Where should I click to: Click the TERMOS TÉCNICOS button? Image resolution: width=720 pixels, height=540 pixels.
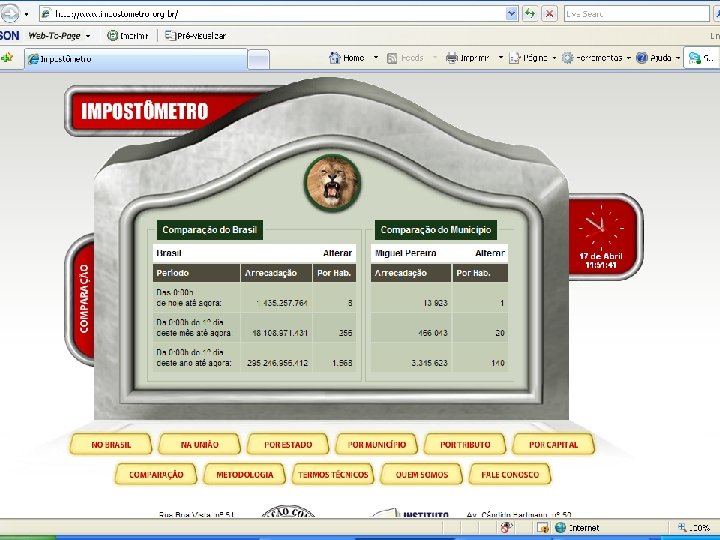[333, 474]
